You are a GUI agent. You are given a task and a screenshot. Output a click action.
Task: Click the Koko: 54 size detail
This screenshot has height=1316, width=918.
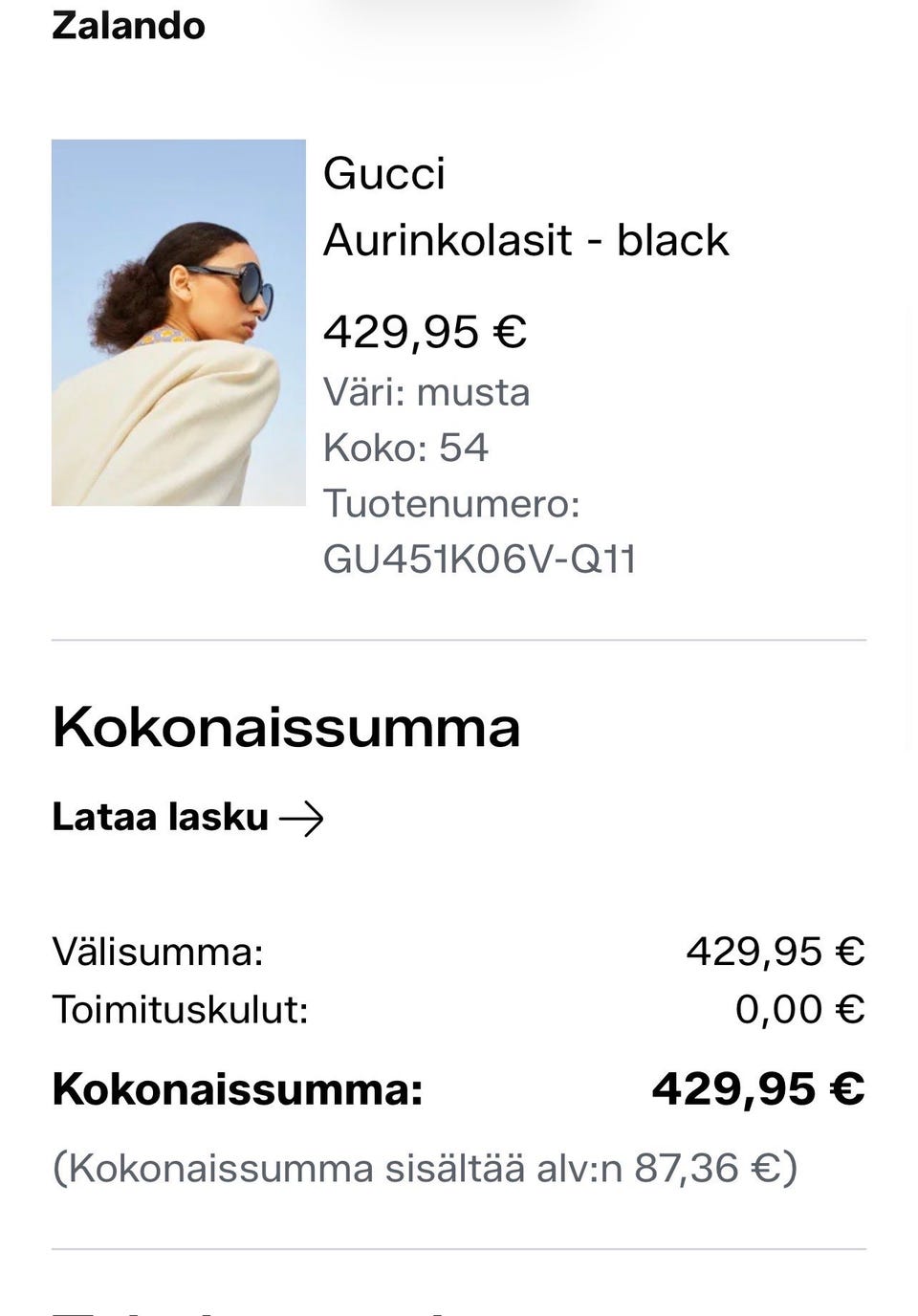click(406, 447)
